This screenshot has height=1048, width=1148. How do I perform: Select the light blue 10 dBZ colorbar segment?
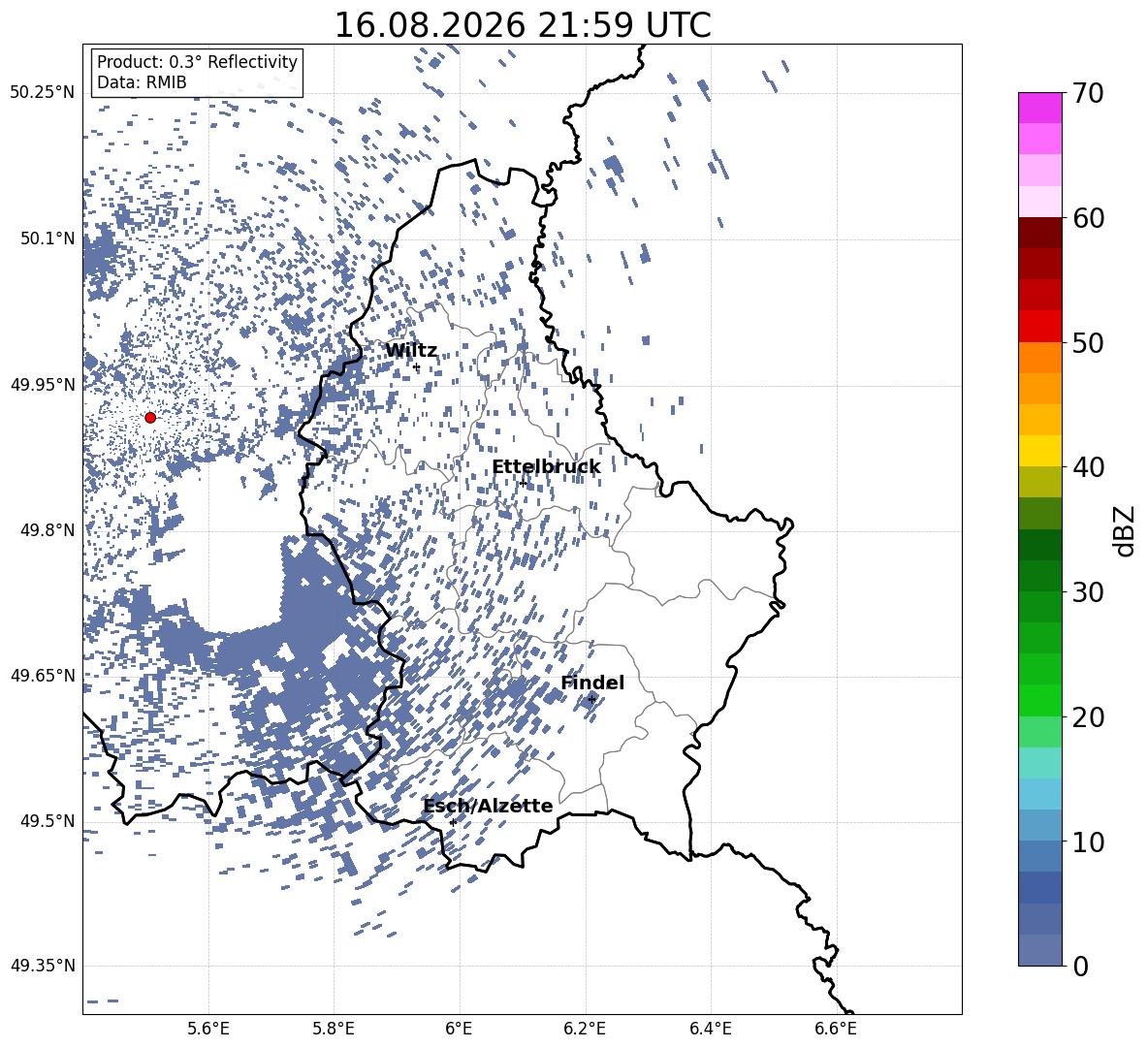(1039, 825)
